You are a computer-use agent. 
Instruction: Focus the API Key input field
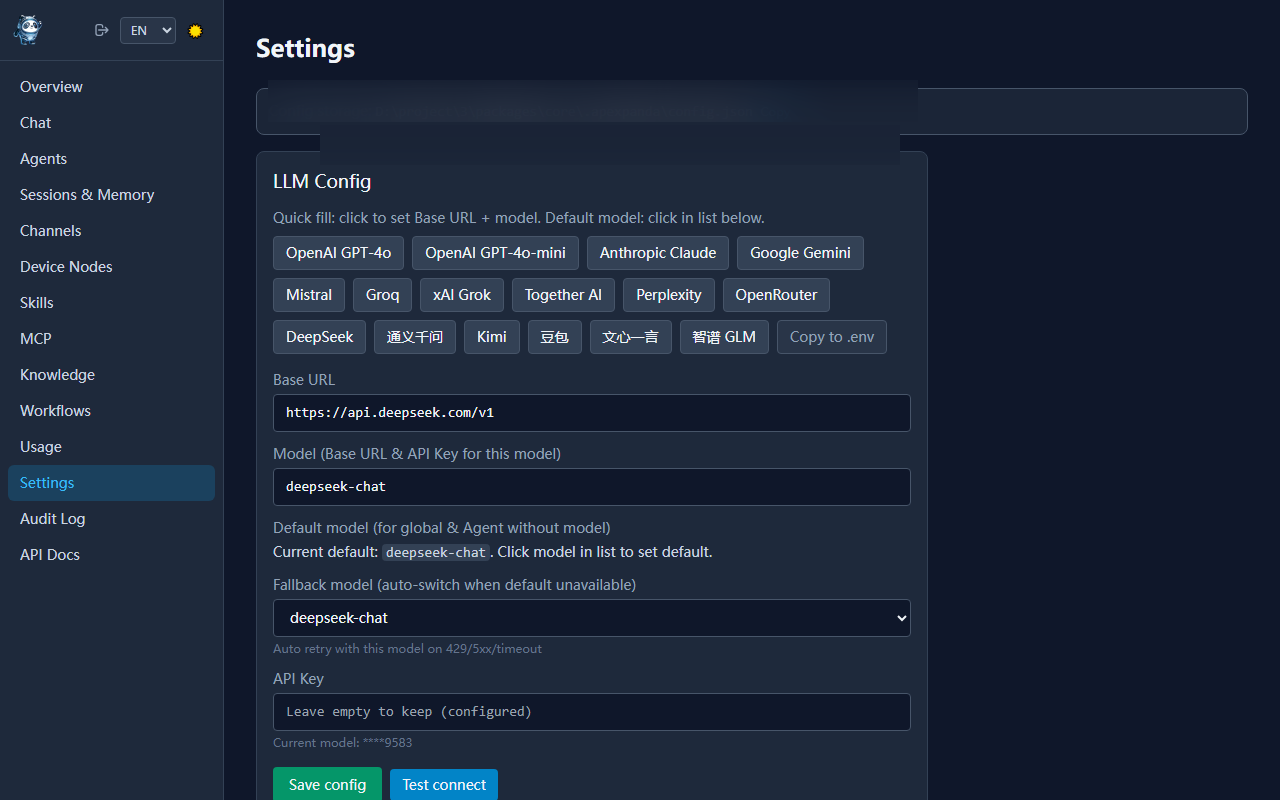(592, 712)
